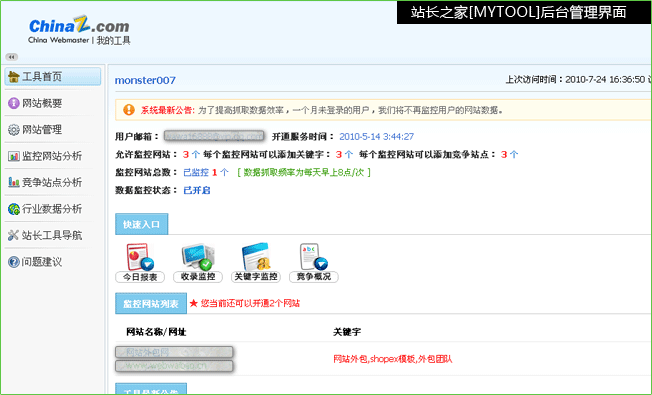The width and height of the screenshot is (652, 395).
Task: Click the 关键字 column header
Action: point(347,332)
